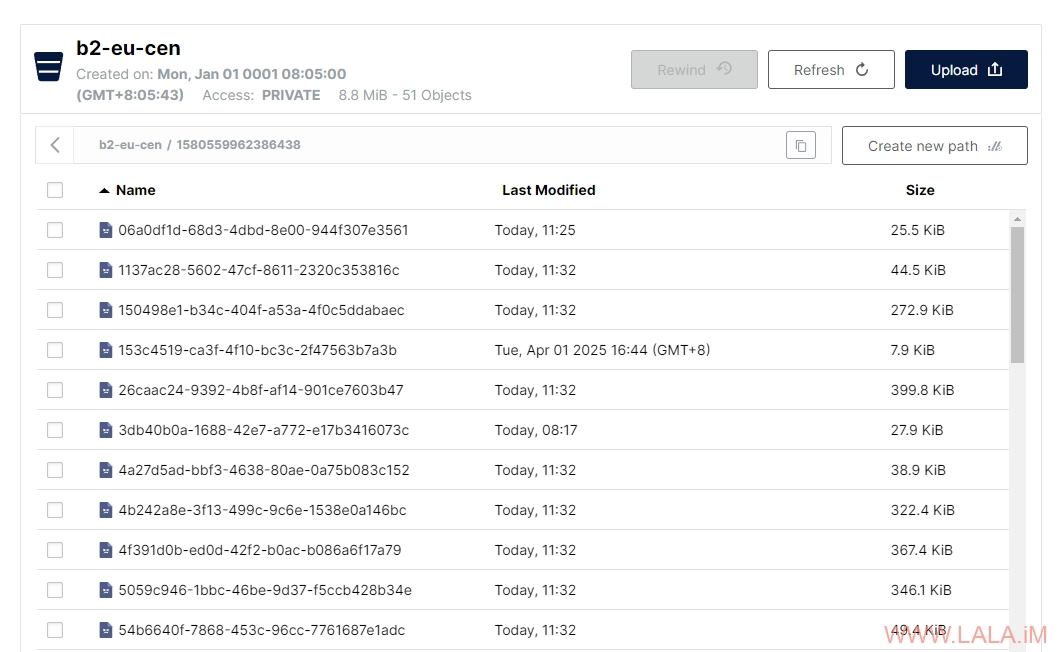The image size is (1058, 652).
Task: Click file icon of 5059c946-1bbc-46be-9d37-f5ccb428b34e
Action: [x=106, y=590]
